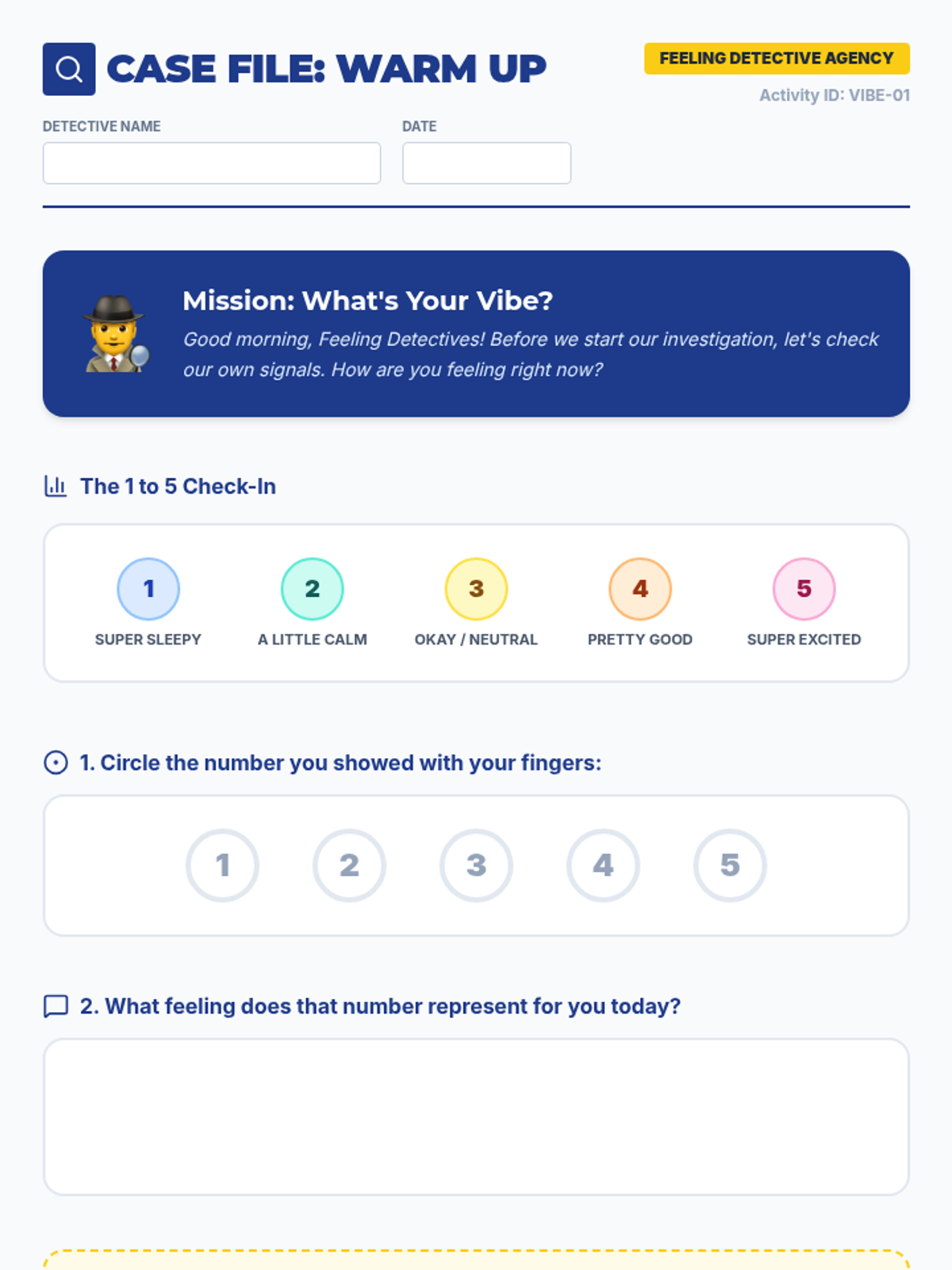Click the bar chart icon beside Check-In heading
952x1270 pixels.
tap(56, 486)
